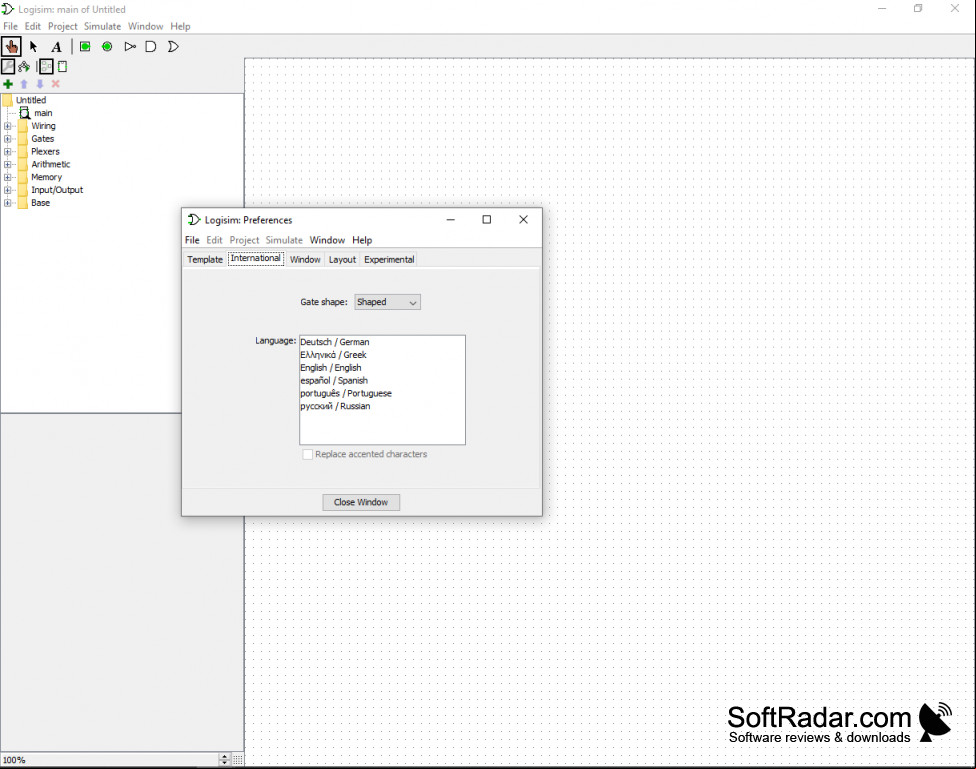Viewport: 976px width, 769px height.
Task: Click the Base folder icon
Action: point(23,203)
